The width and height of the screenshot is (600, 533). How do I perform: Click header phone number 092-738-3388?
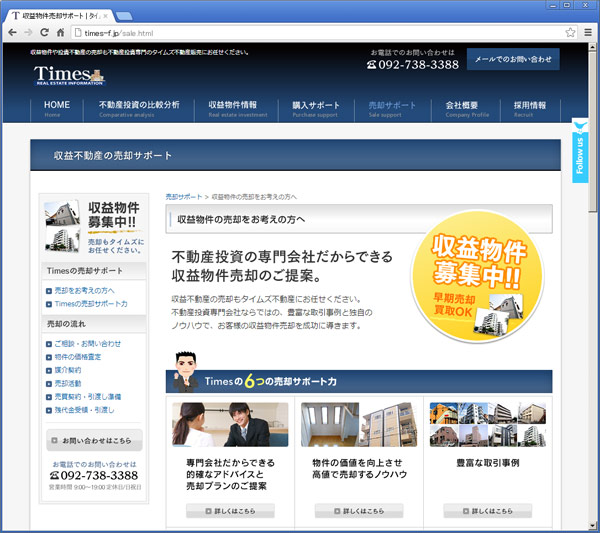(413, 65)
